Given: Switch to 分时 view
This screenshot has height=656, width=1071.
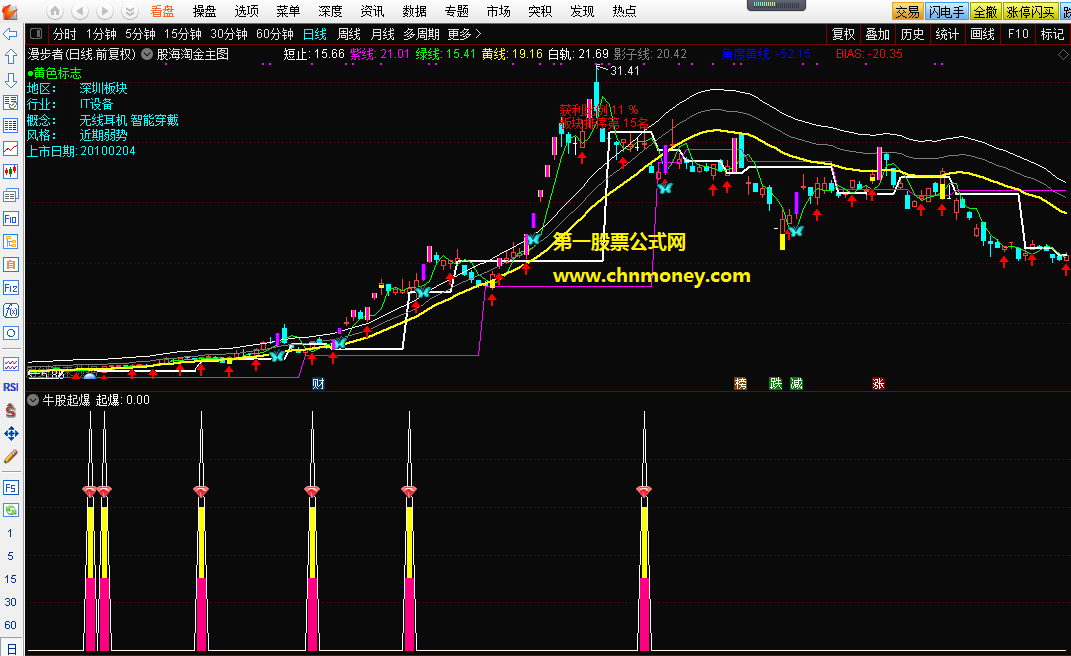Looking at the screenshot, I should tap(64, 34).
